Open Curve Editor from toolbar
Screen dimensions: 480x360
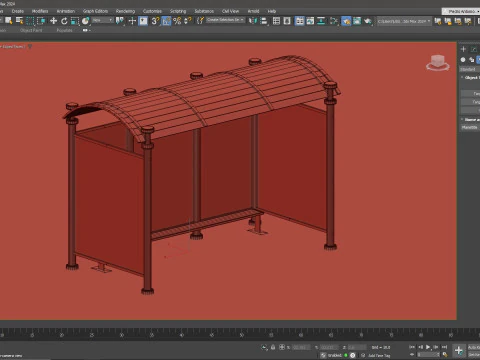[x=310, y=21]
